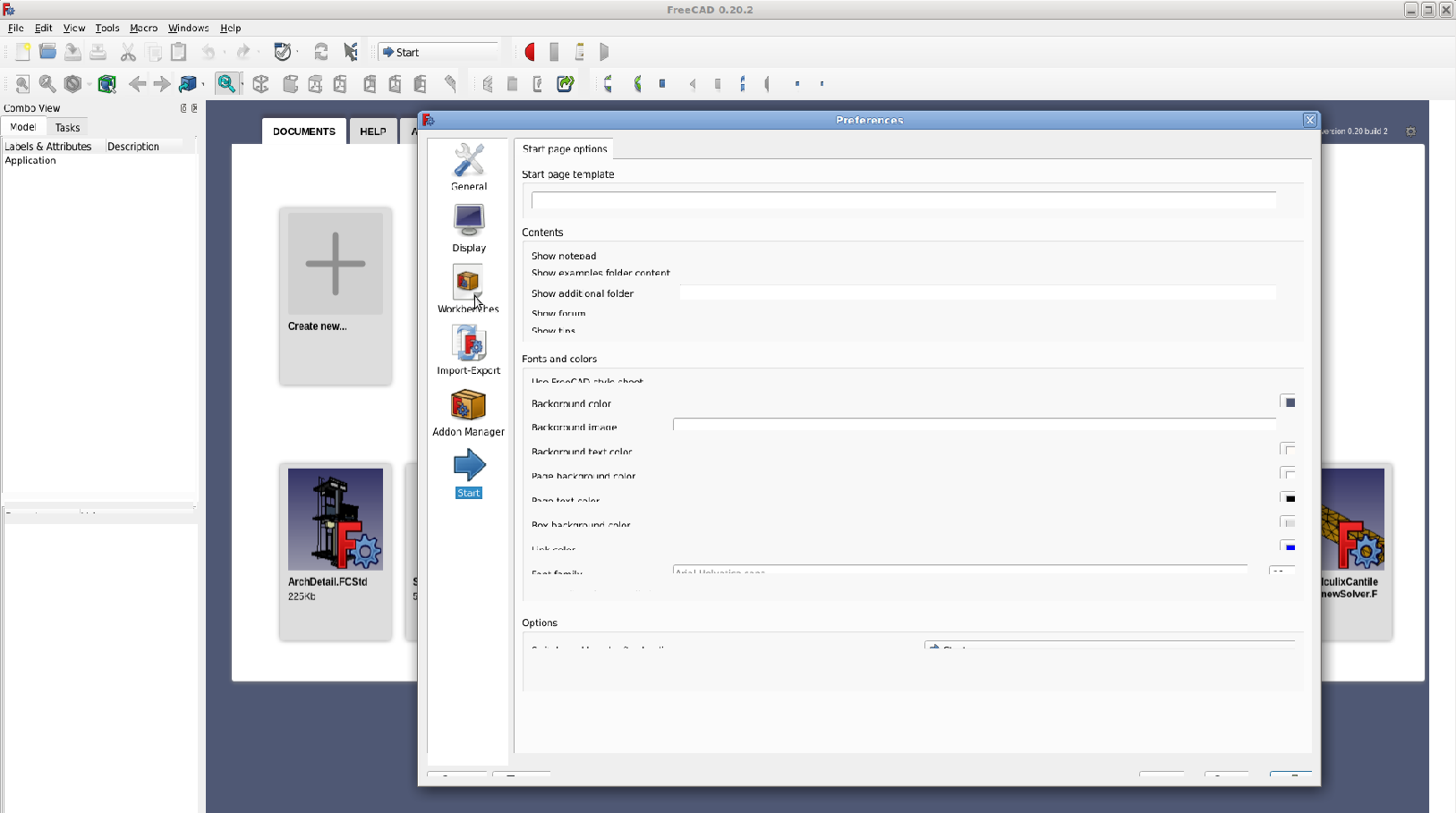
Task: Start macro recording with red circle
Action: 530,52
